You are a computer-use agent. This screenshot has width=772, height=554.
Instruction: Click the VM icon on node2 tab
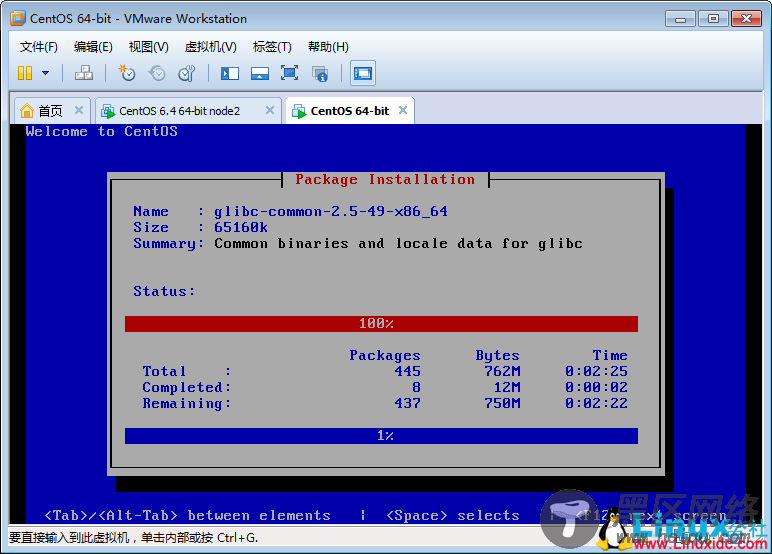coord(108,111)
